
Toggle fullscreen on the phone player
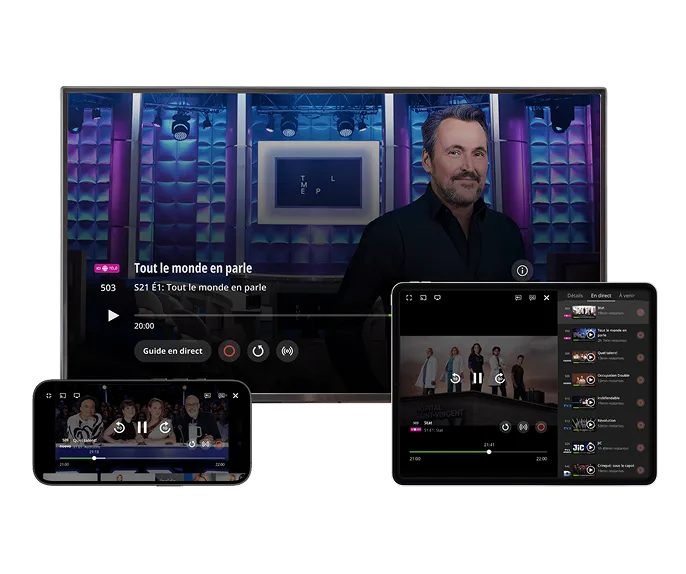click(x=49, y=396)
